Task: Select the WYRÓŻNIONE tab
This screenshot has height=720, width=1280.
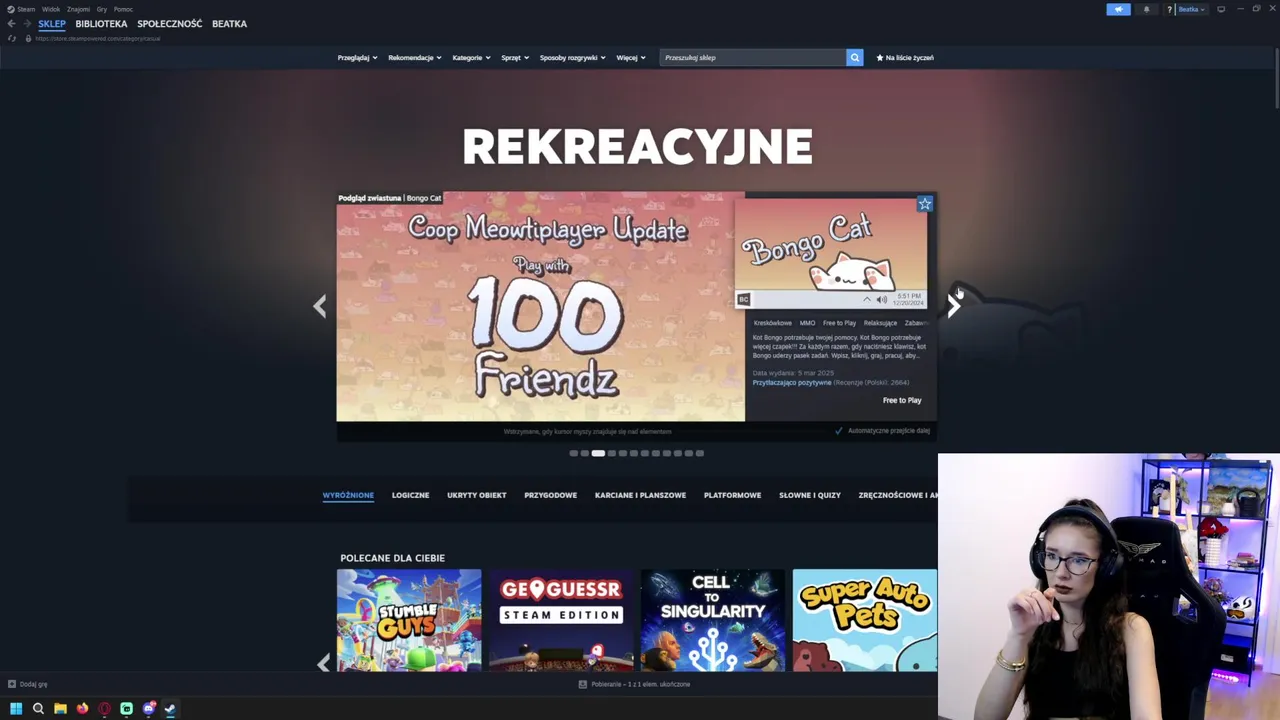Action: [x=348, y=495]
